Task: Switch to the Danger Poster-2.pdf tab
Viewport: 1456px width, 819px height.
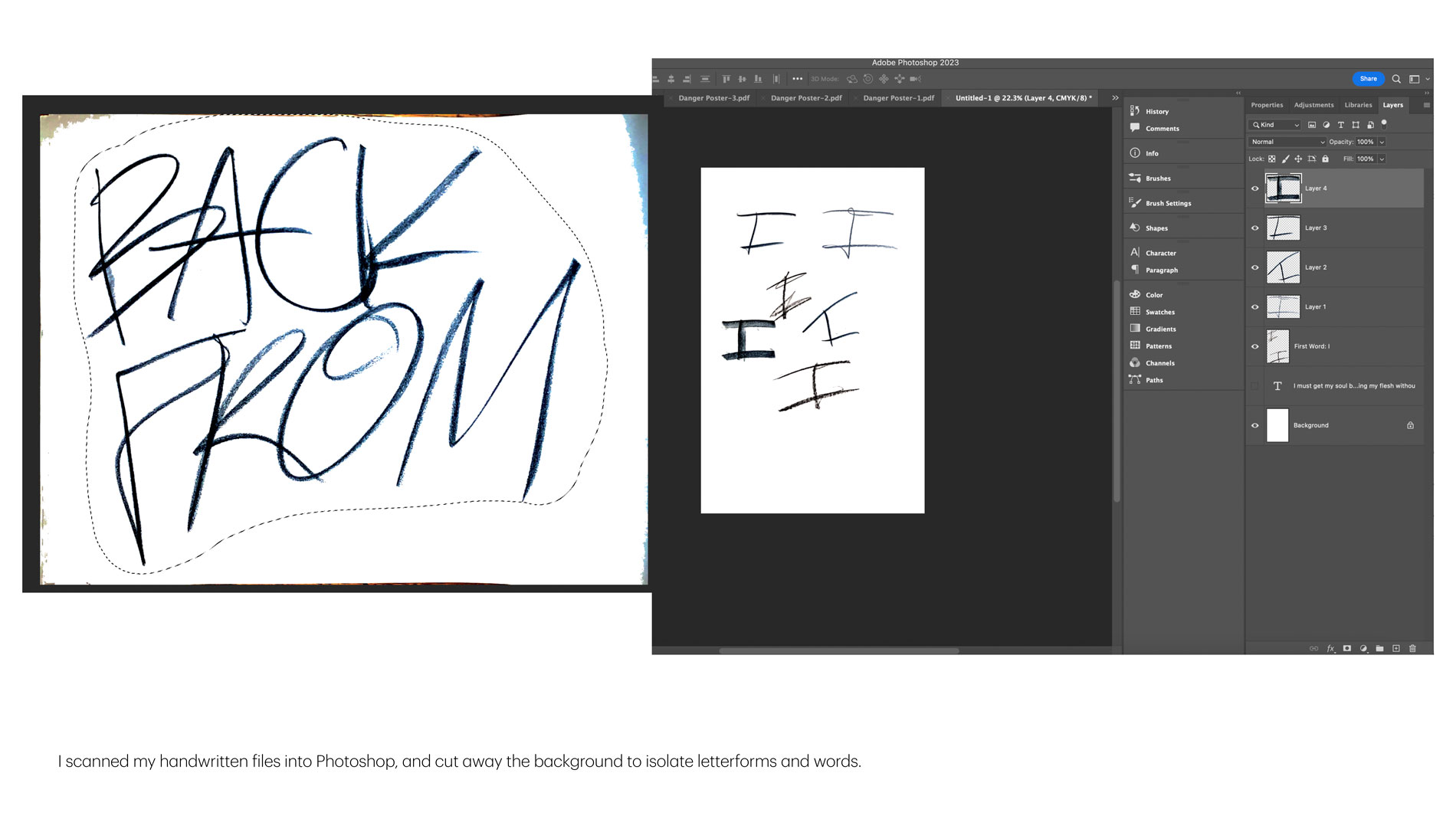Action: click(x=805, y=98)
